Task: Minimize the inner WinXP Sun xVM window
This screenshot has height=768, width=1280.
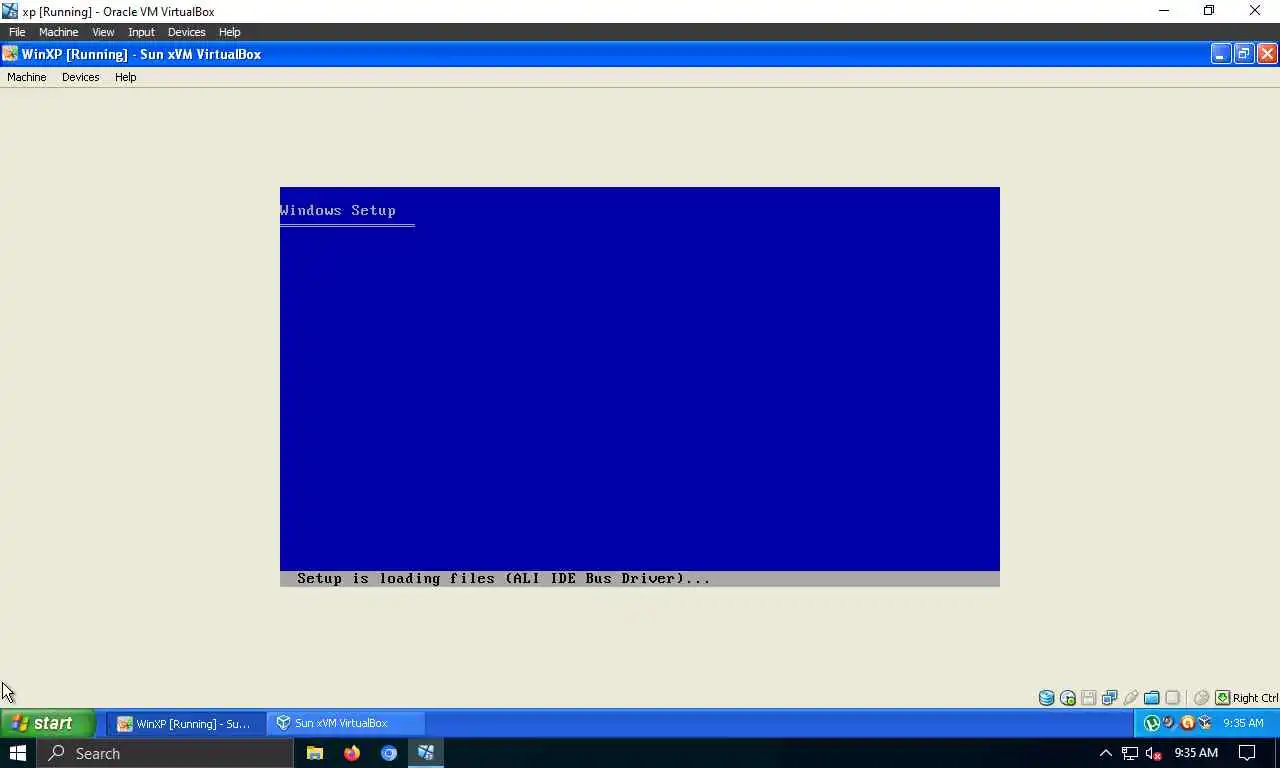Action: click(x=1221, y=54)
